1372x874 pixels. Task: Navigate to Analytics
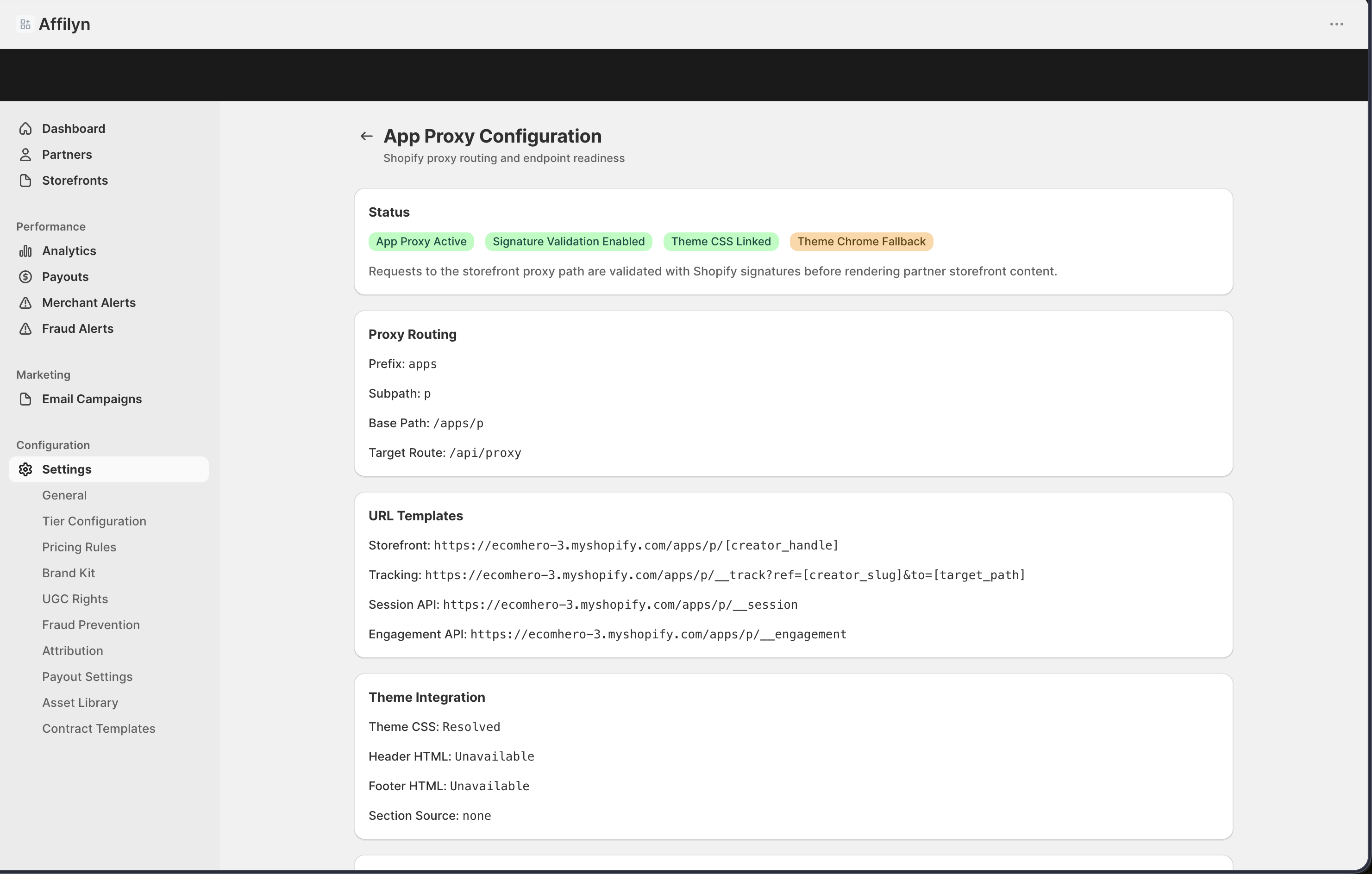pyautogui.click(x=108, y=251)
